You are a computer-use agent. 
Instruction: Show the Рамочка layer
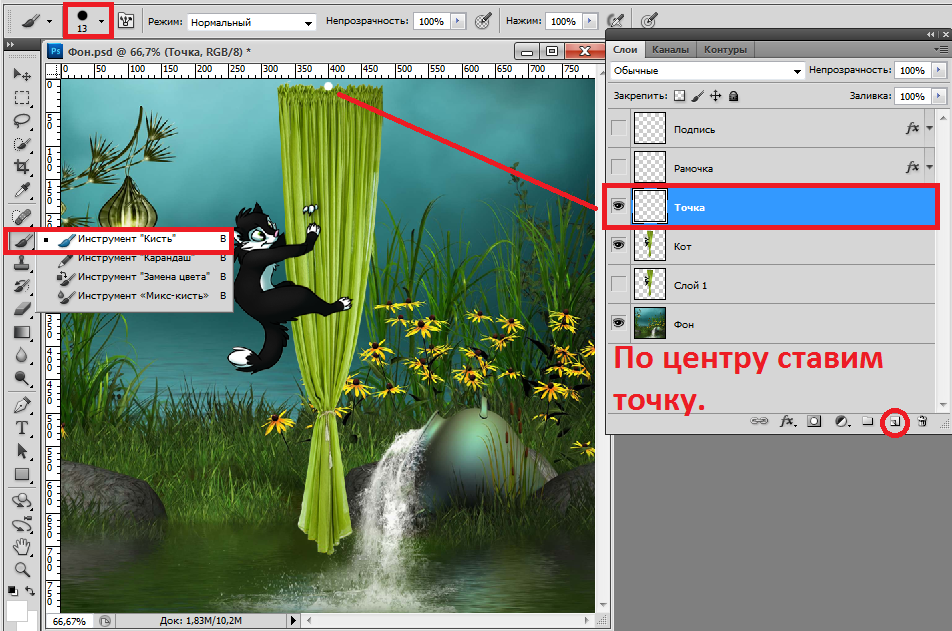point(618,167)
